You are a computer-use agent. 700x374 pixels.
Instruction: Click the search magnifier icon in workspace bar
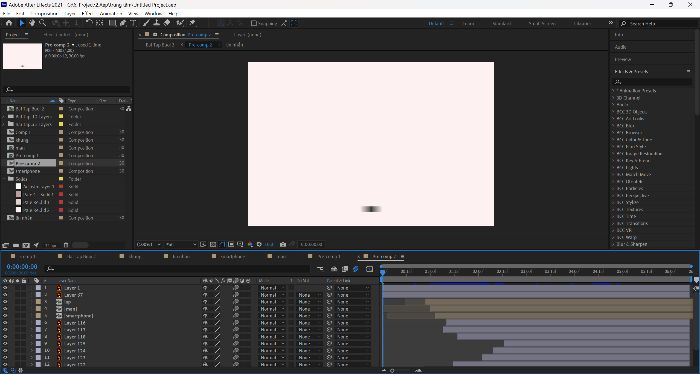tap(624, 23)
